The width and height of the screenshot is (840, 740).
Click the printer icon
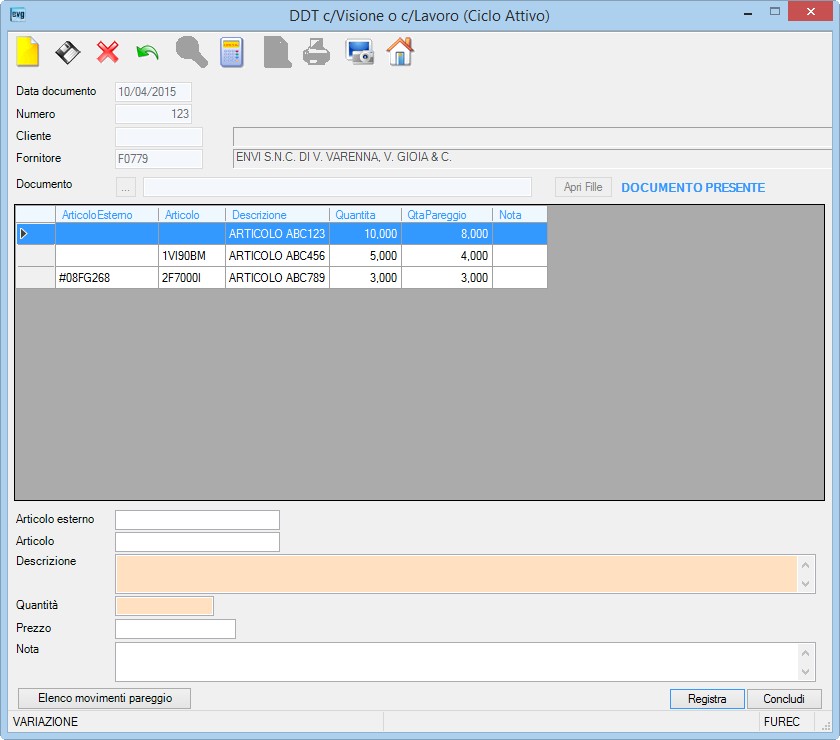[317, 52]
